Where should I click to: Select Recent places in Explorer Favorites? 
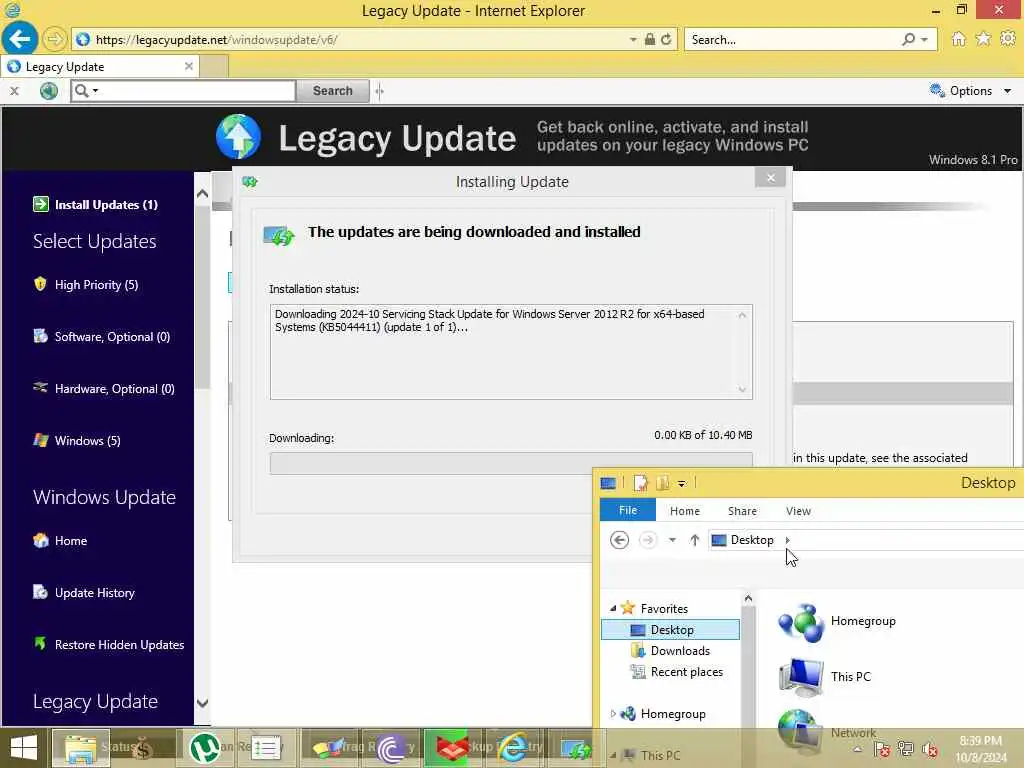tap(686, 671)
